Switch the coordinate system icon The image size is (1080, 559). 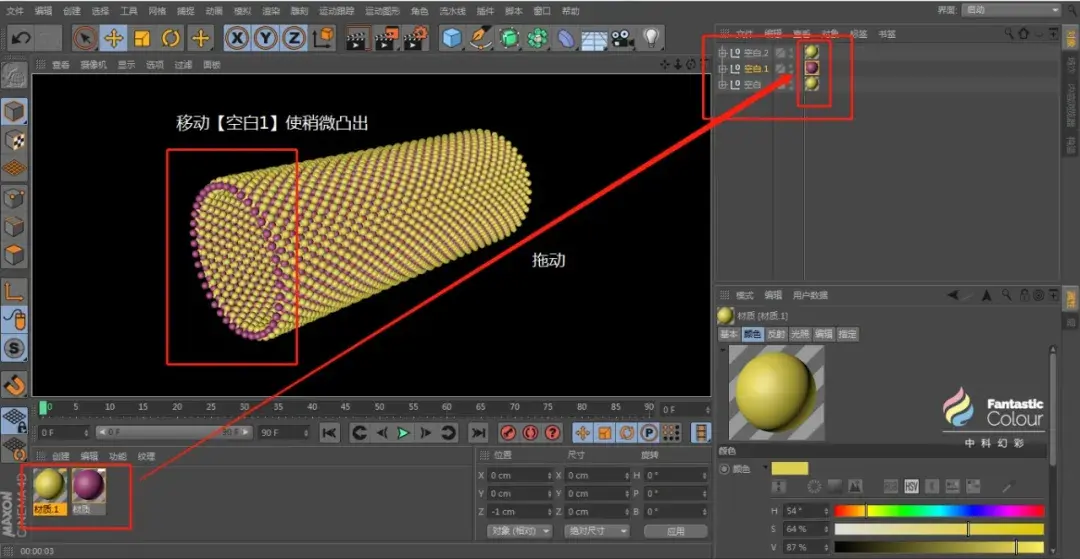[x=324, y=38]
